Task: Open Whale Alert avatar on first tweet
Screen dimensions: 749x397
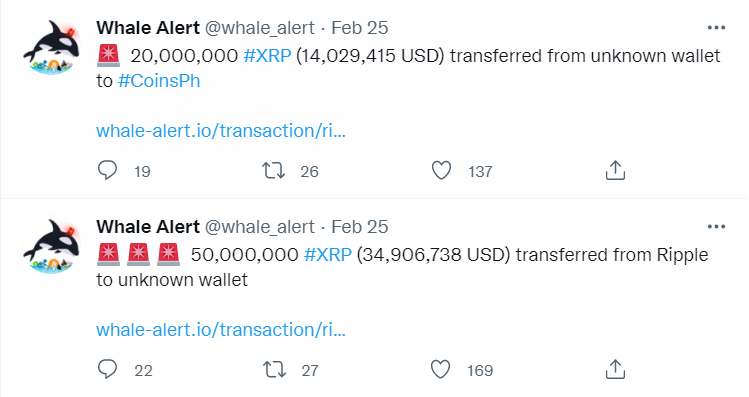Action: click(x=51, y=47)
